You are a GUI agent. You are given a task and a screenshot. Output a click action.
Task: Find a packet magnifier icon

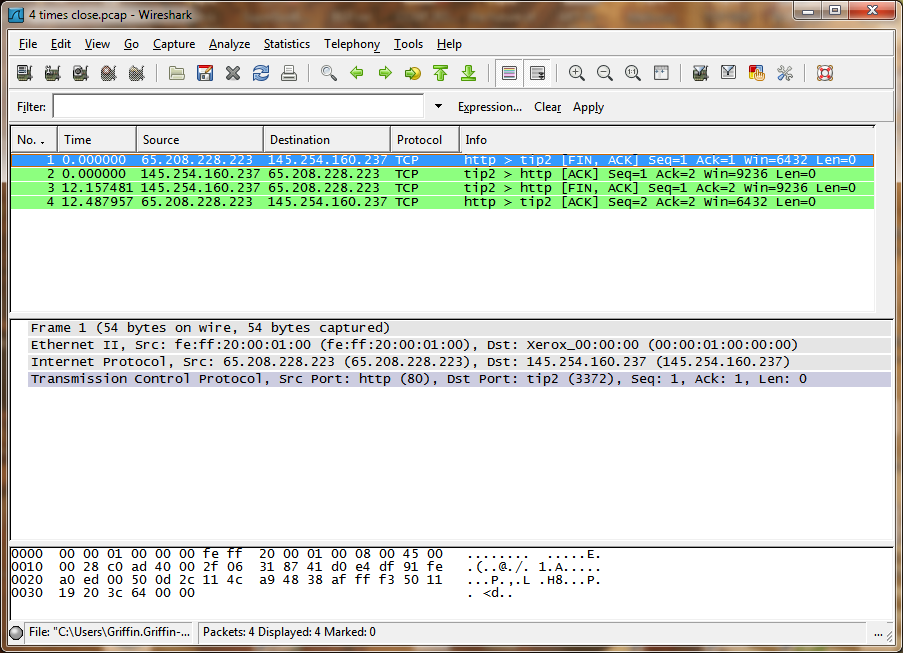pyautogui.click(x=329, y=73)
